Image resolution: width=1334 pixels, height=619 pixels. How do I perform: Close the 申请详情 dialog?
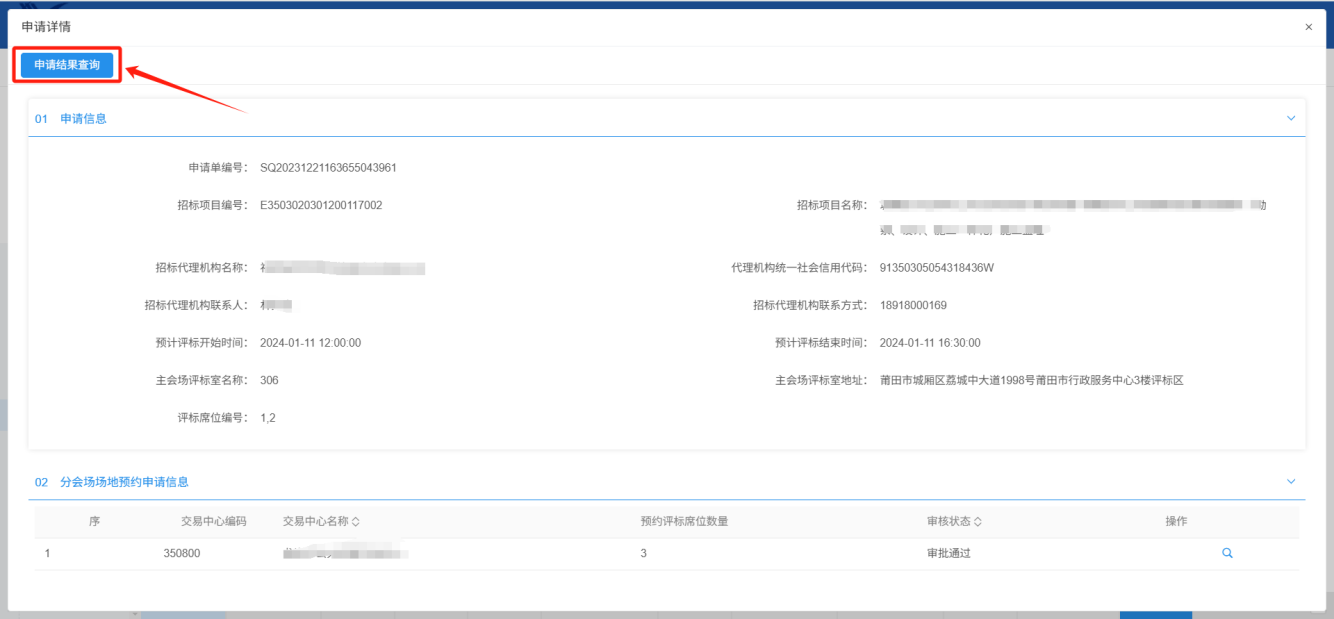pos(1308,27)
